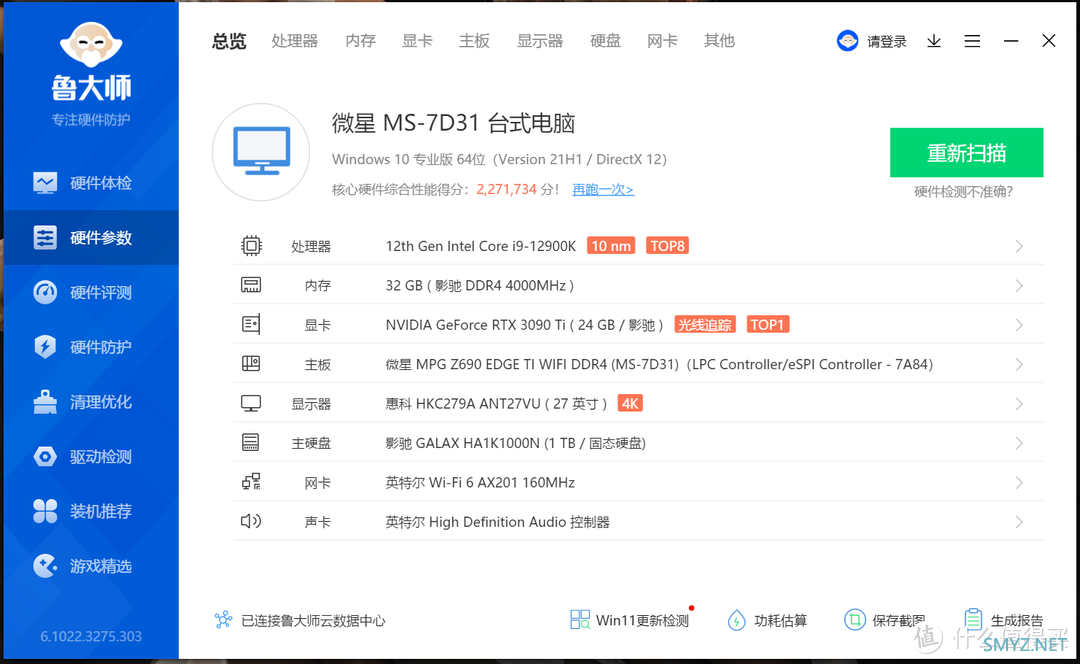The width and height of the screenshot is (1080, 664).
Task: Open 硬件体检 hardware checkup in sidebar
Action: point(91,183)
